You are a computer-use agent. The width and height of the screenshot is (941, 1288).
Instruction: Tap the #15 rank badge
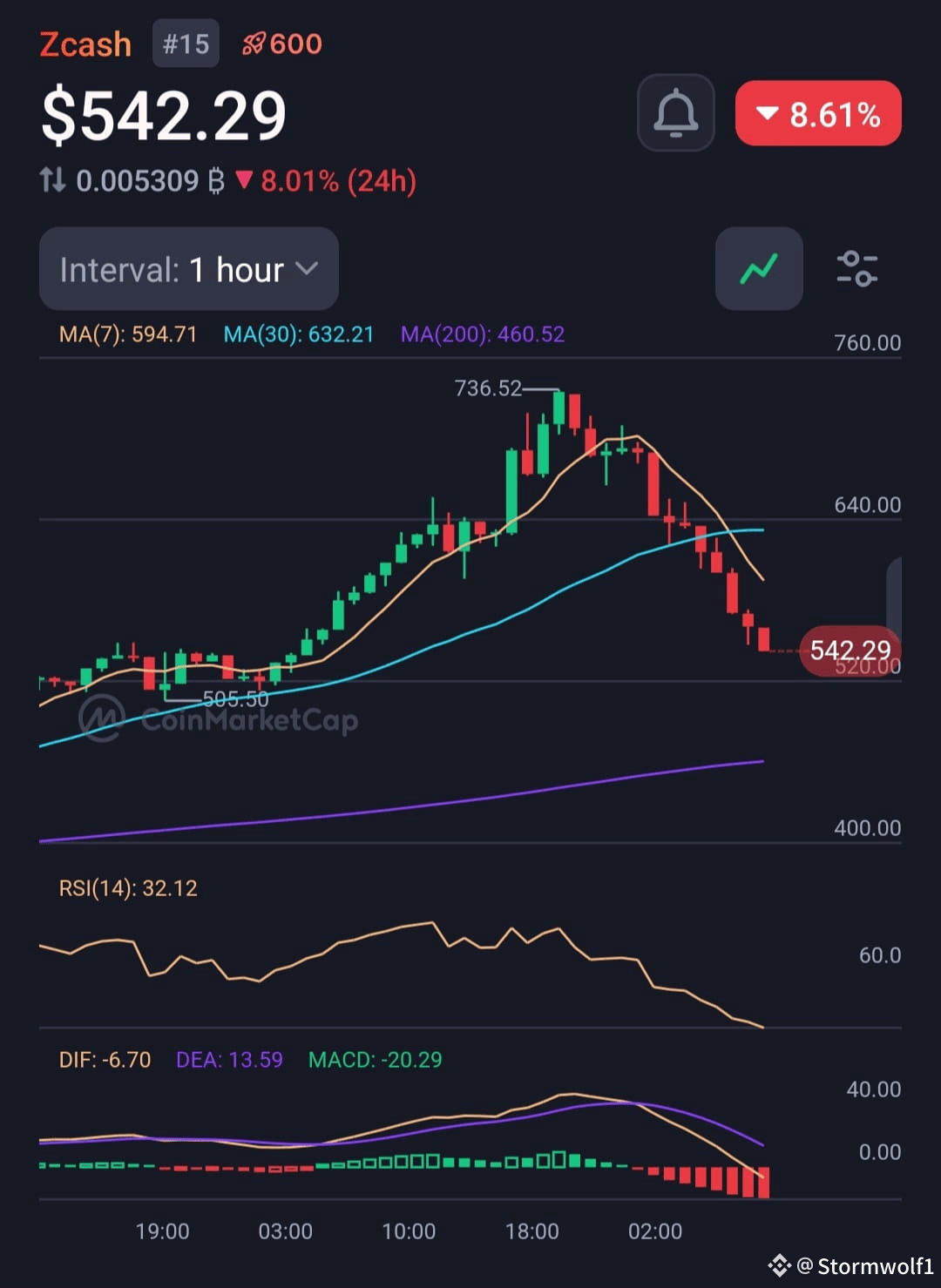[x=186, y=44]
